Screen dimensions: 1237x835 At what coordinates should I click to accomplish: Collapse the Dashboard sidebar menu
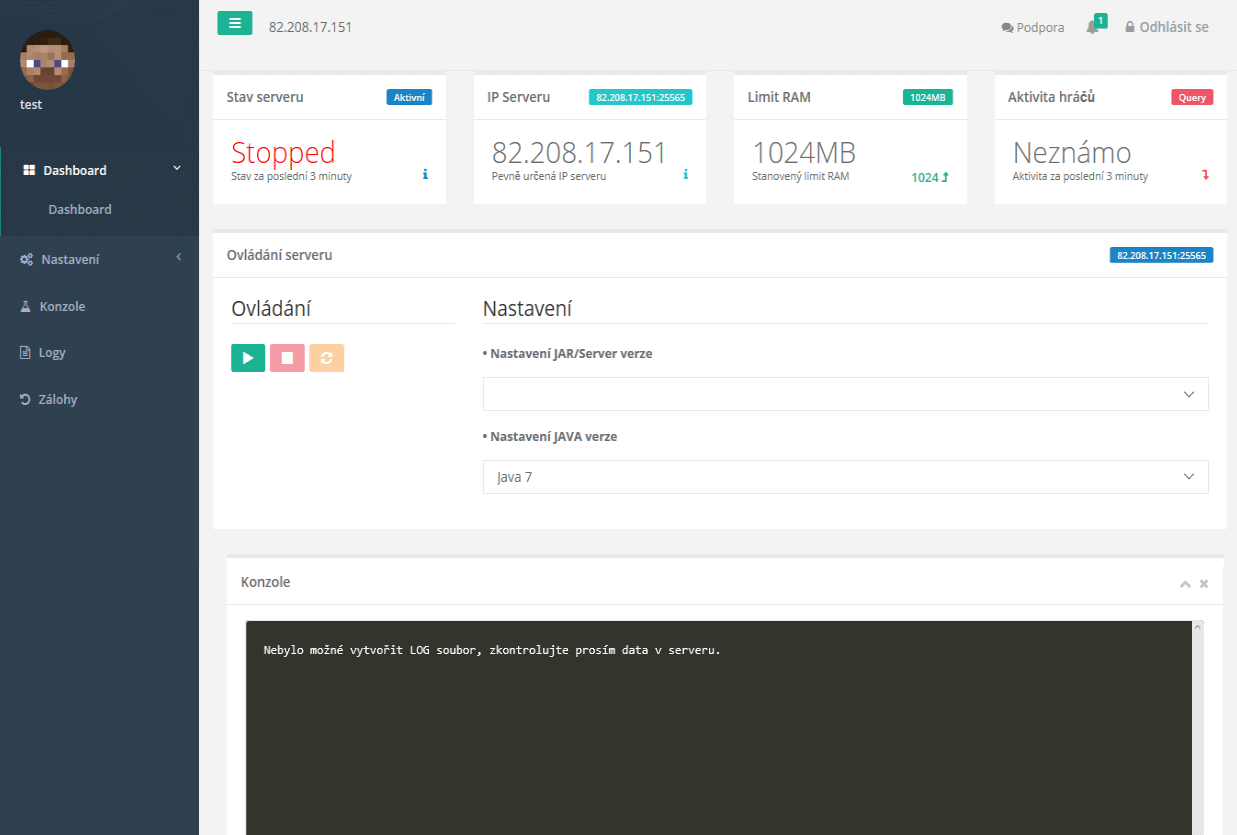[99, 170]
